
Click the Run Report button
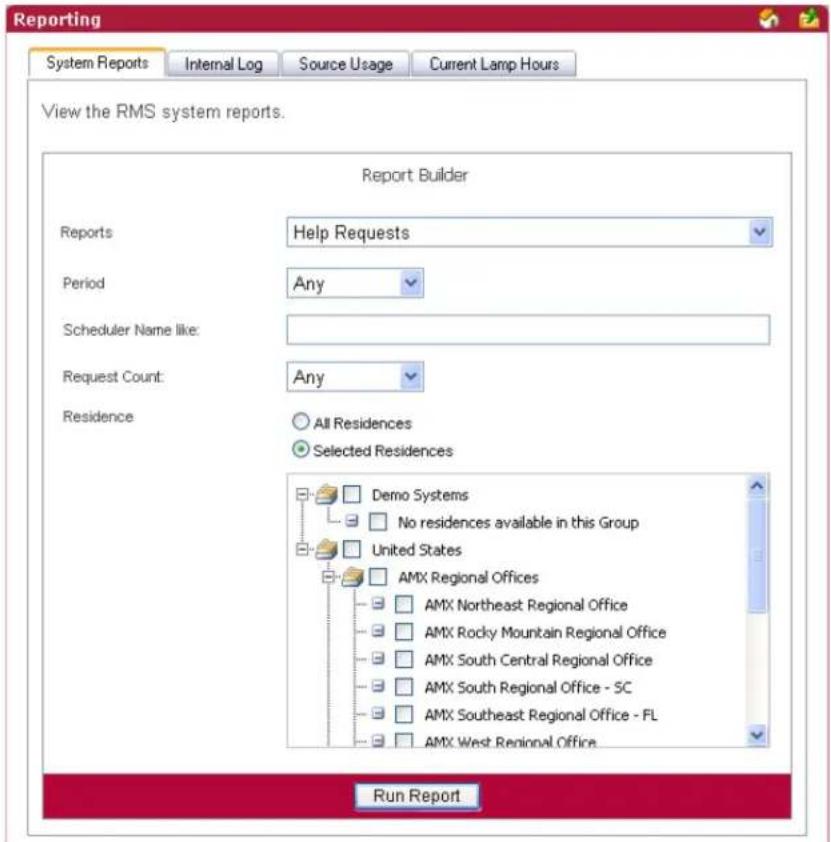pyautogui.click(x=417, y=796)
